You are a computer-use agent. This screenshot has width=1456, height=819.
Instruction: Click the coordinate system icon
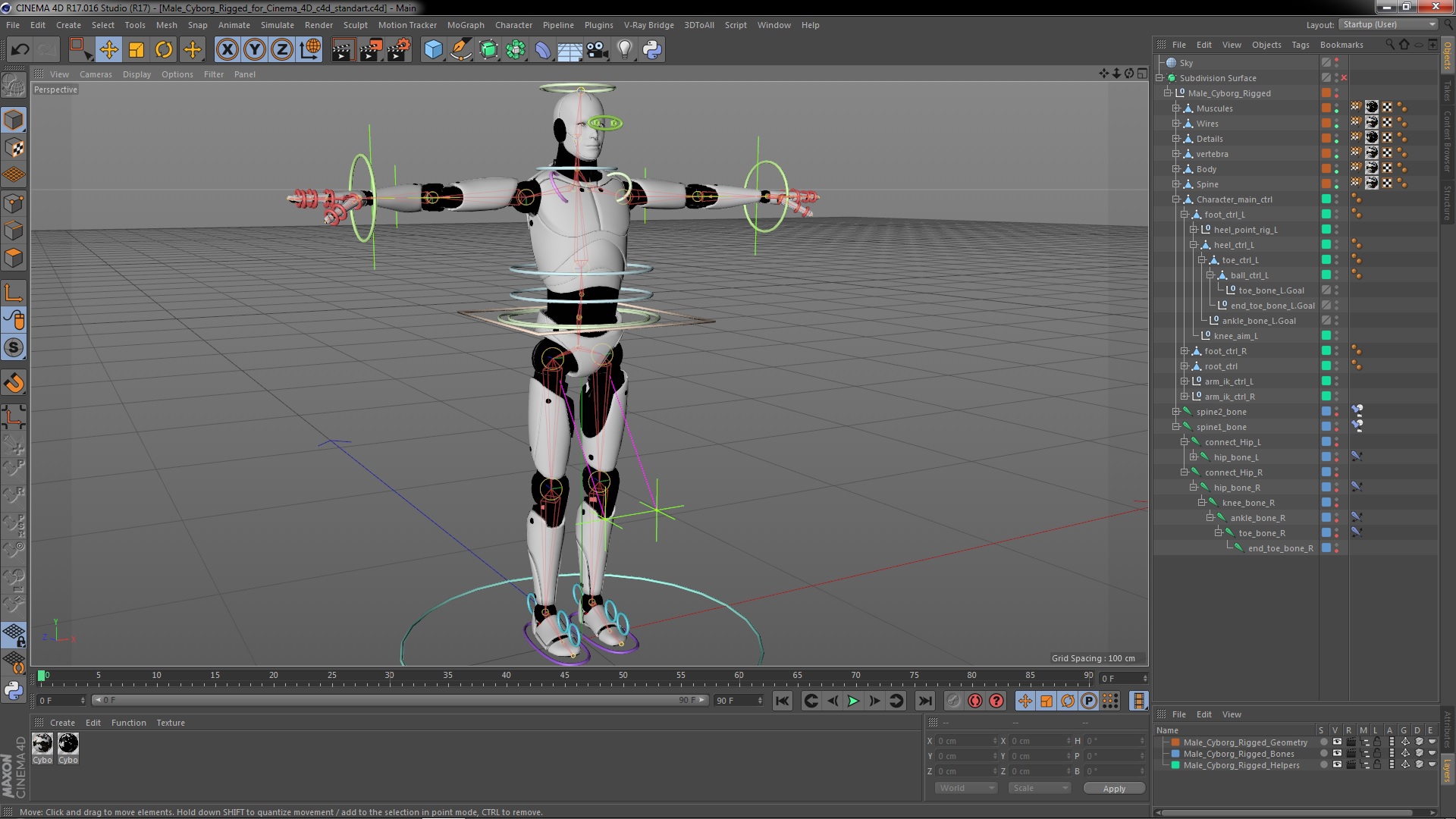point(310,50)
